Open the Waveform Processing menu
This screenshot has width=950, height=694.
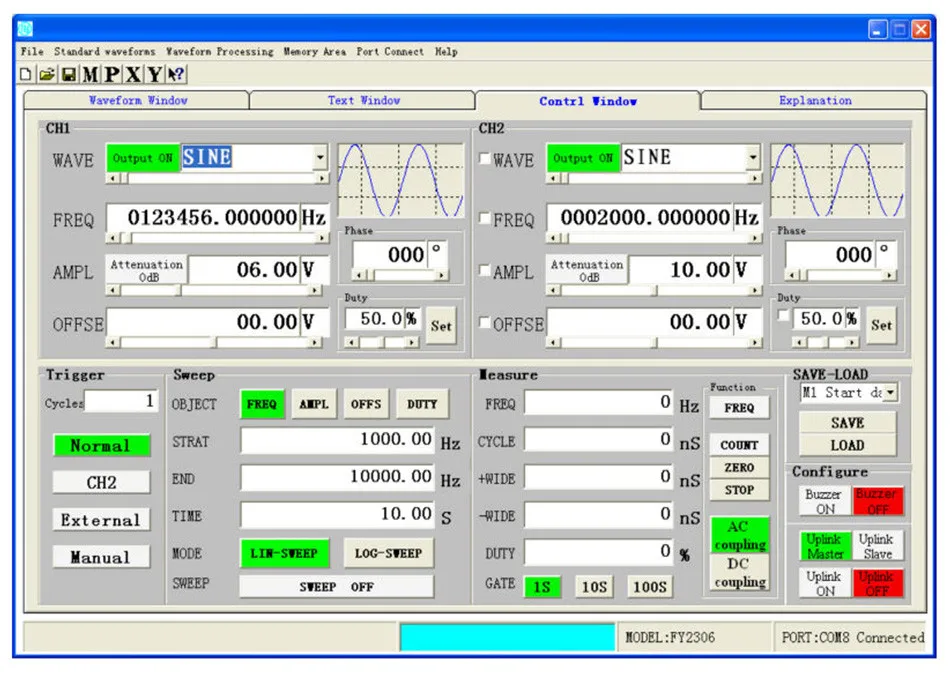219,51
